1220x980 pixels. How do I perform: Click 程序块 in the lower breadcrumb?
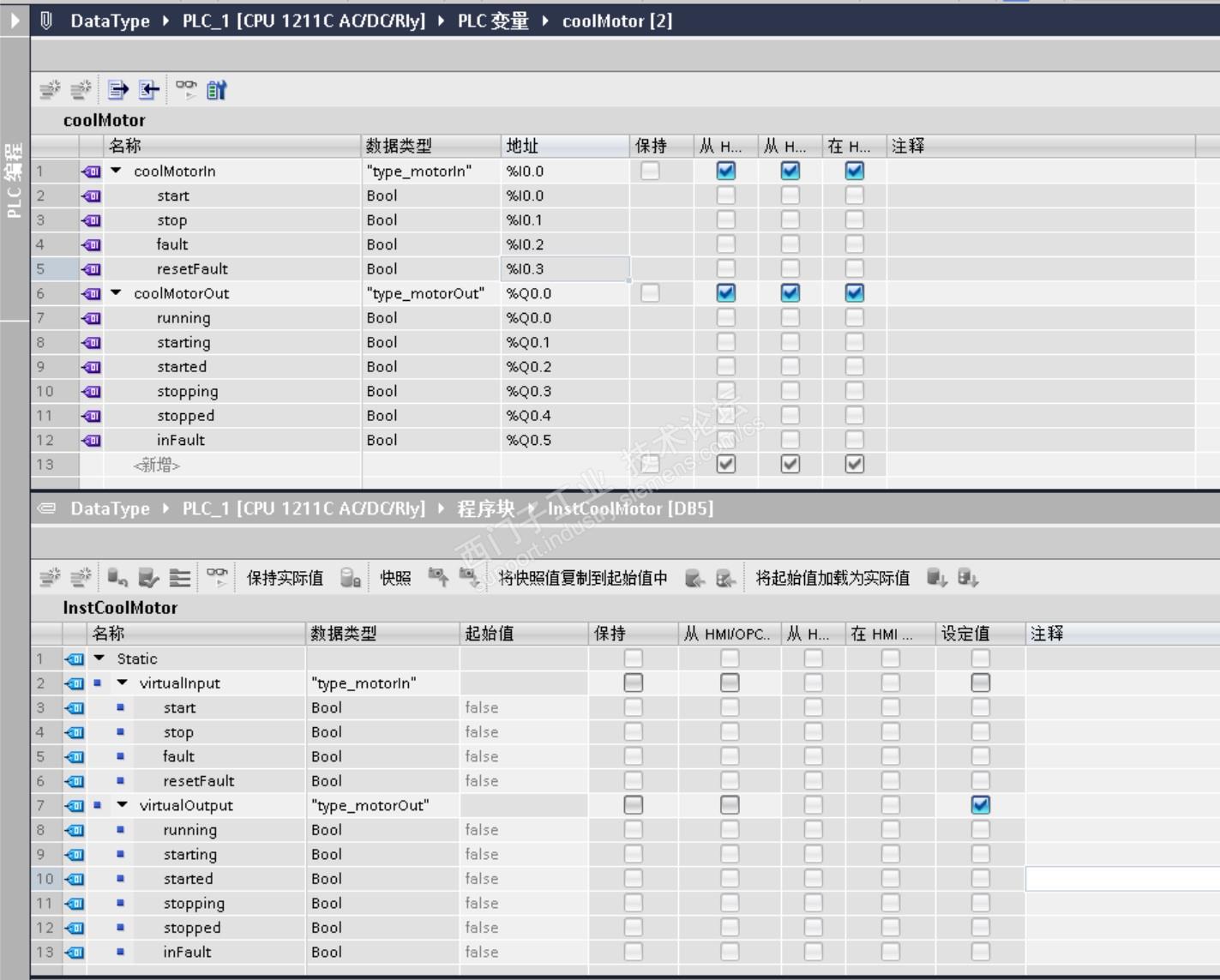tap(485, 508)
